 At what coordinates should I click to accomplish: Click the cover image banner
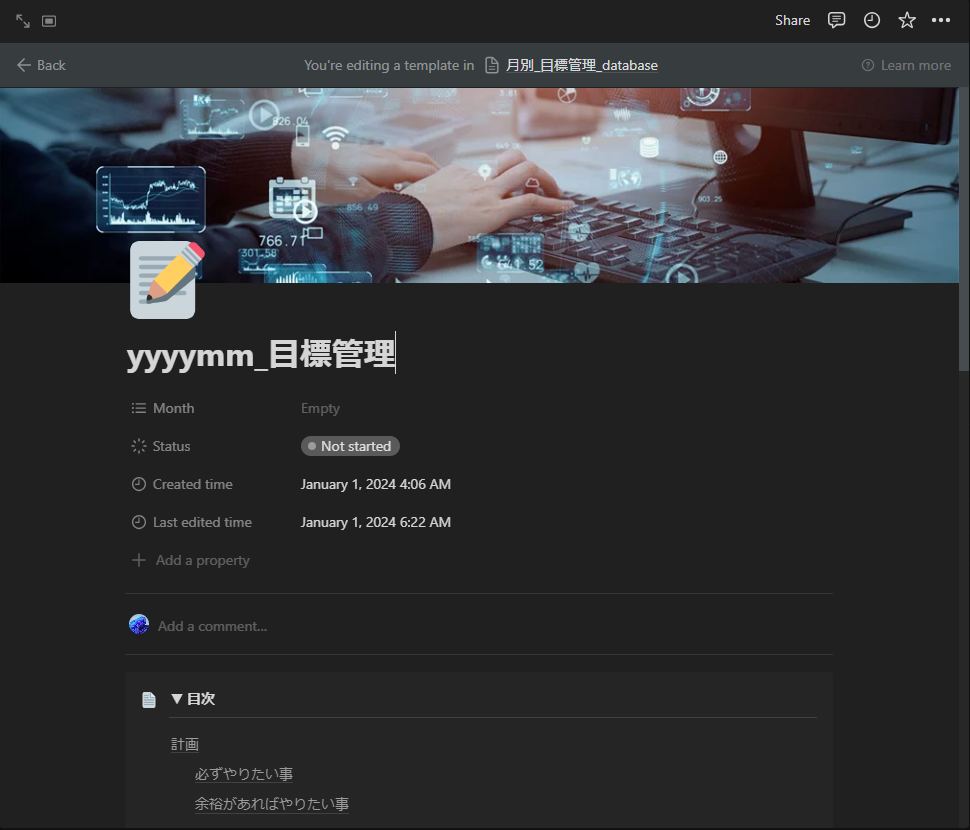pyautogui.click(x=479, y=185)
